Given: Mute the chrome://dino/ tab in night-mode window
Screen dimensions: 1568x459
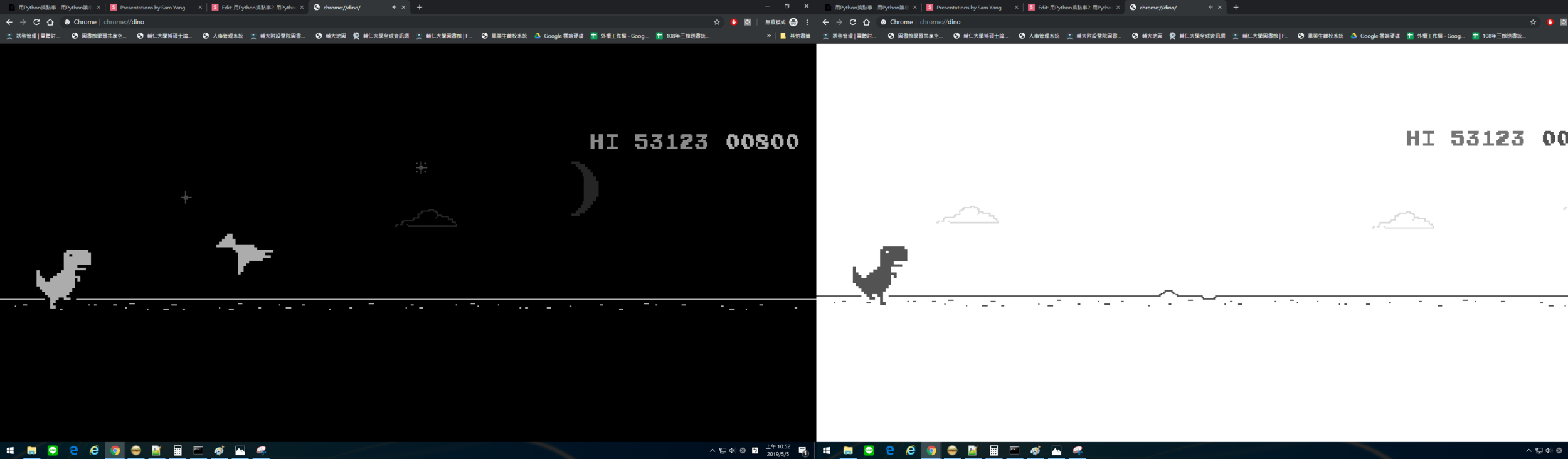Looking at the screenshot, I should [395, 8].
